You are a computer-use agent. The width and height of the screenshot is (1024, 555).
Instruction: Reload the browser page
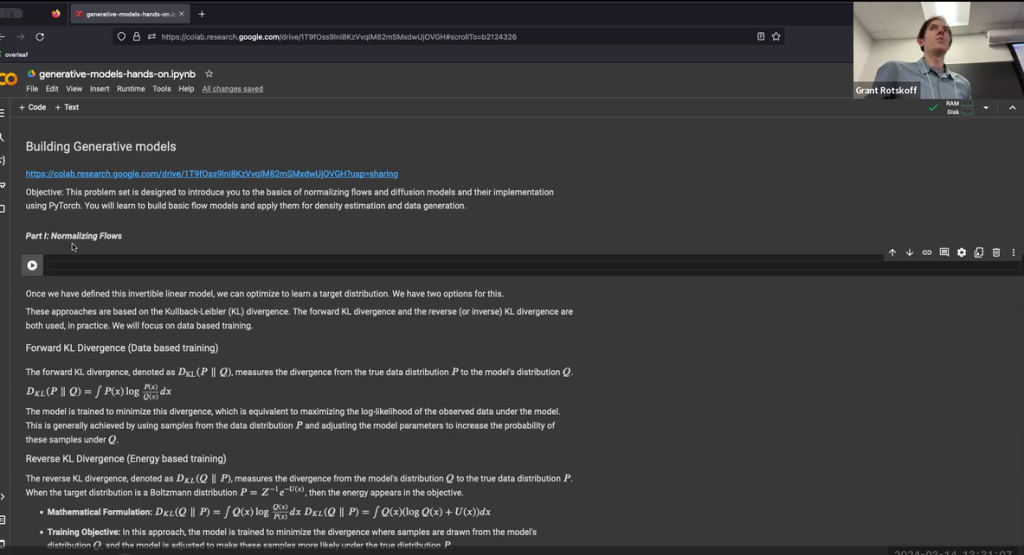click(x=40, y=37)
